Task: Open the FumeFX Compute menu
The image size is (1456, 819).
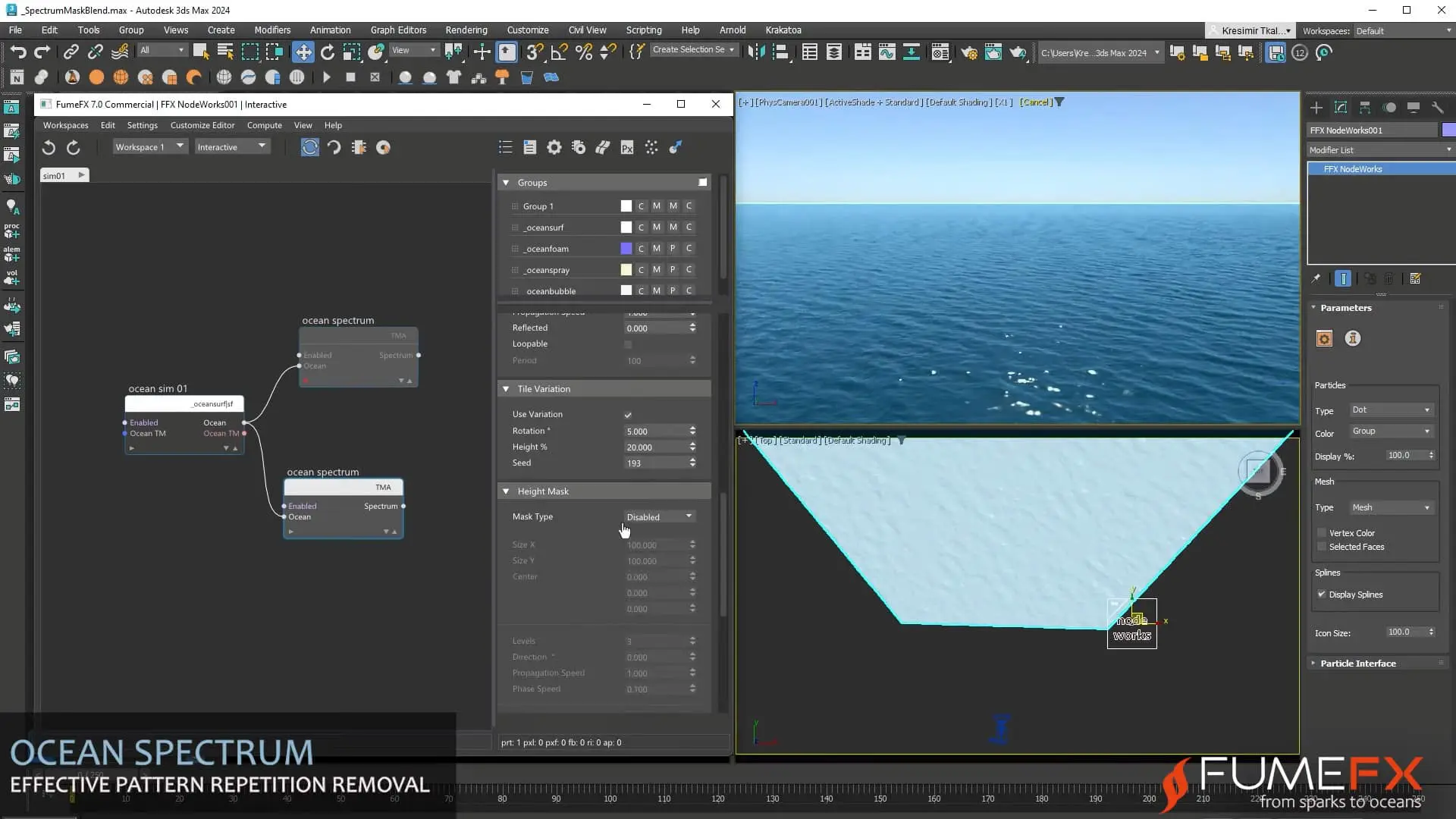Action: point(264,125)
